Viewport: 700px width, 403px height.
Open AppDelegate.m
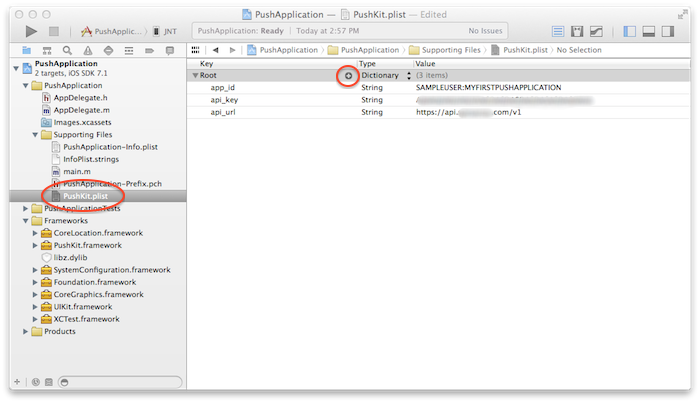(82, 110)
